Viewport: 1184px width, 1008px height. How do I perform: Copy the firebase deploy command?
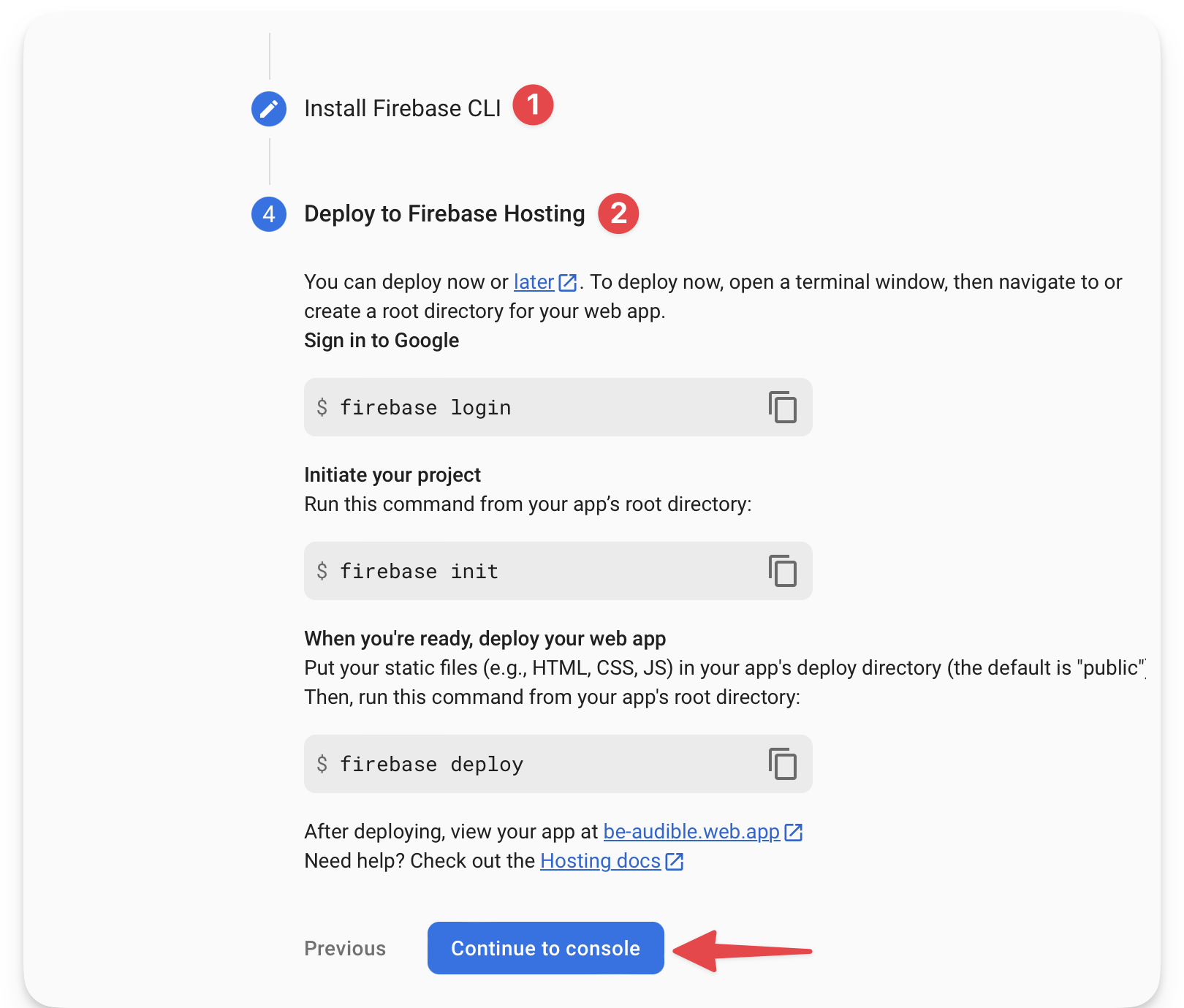(784, 765)
